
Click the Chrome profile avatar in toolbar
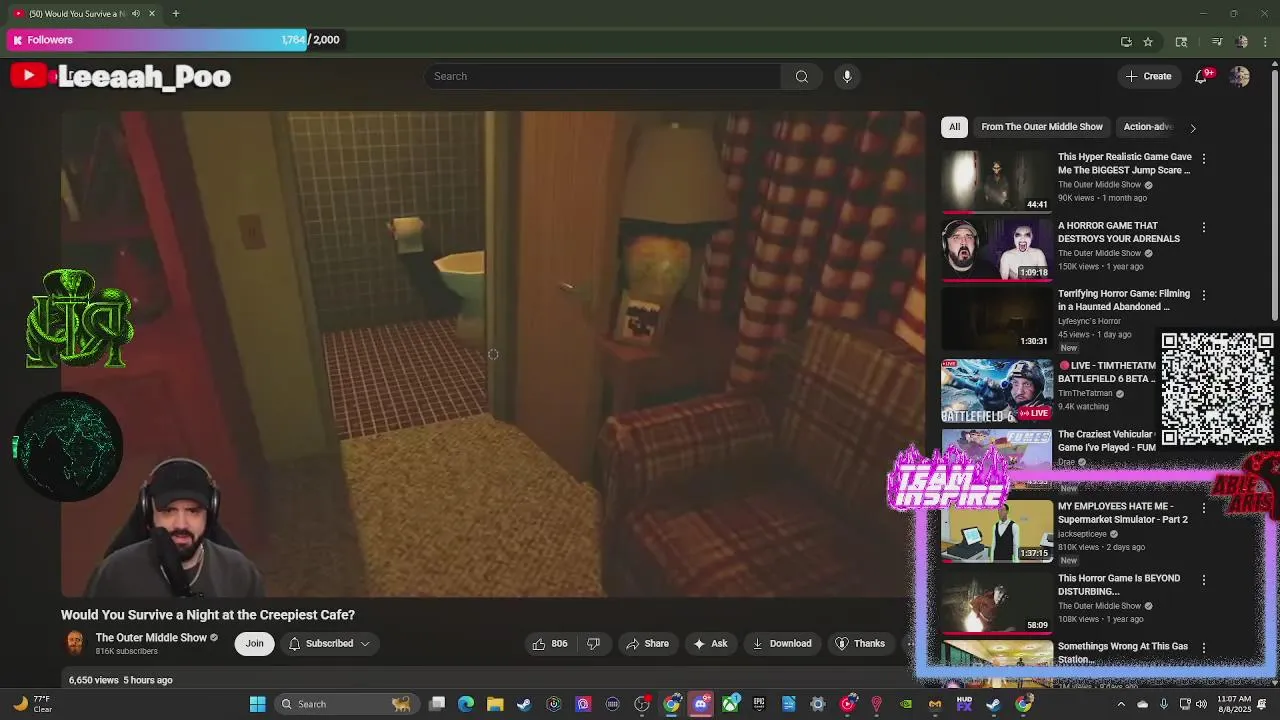pos(1242,41)
